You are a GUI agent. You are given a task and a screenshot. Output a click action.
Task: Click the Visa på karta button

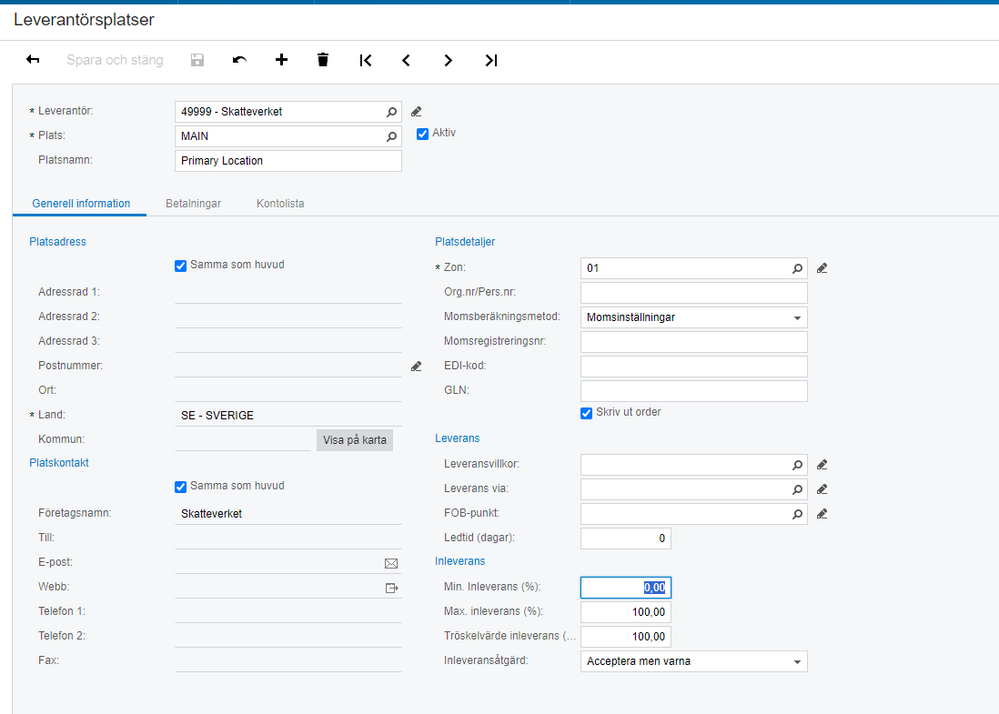(x=354, y=440)
